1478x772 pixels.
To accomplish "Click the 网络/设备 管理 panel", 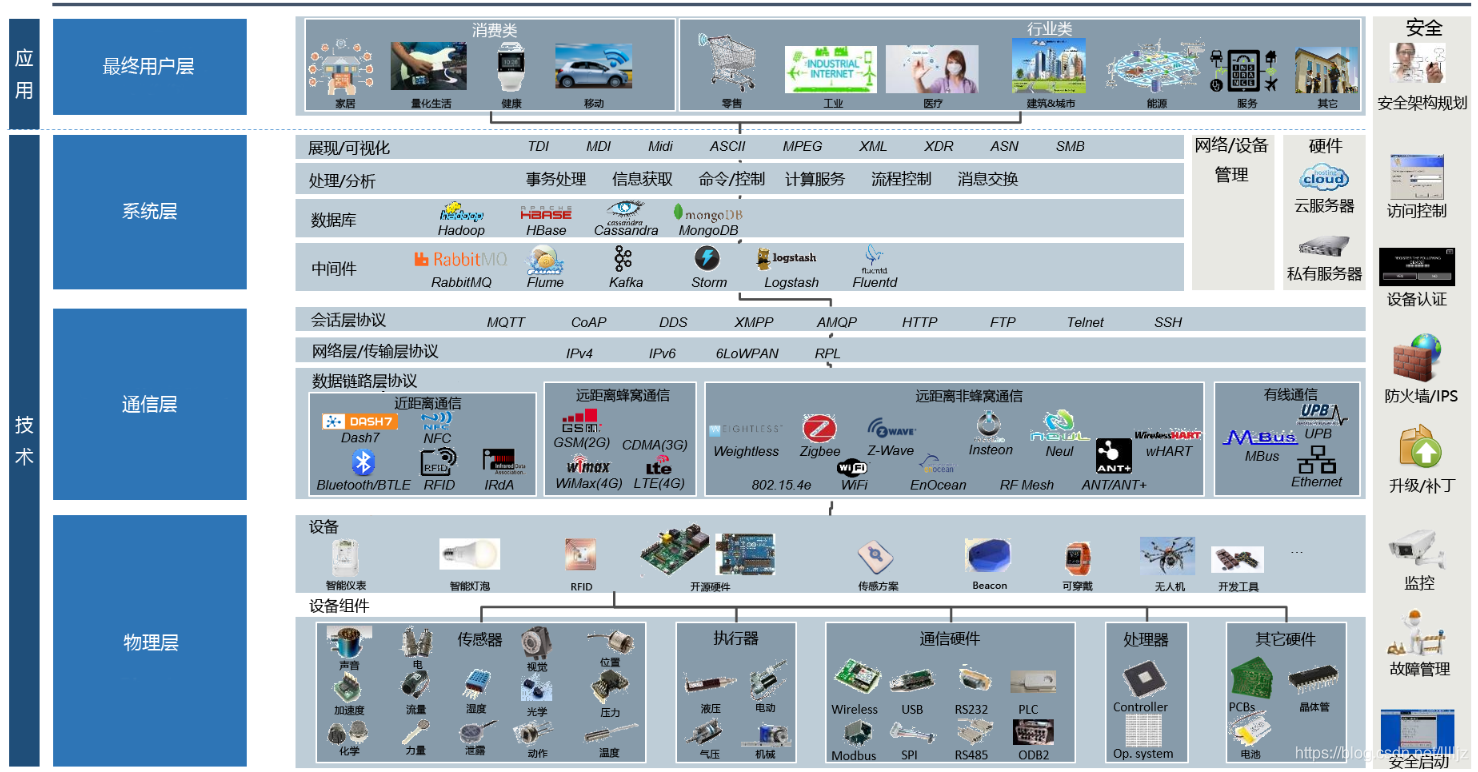I will 1231,212.
